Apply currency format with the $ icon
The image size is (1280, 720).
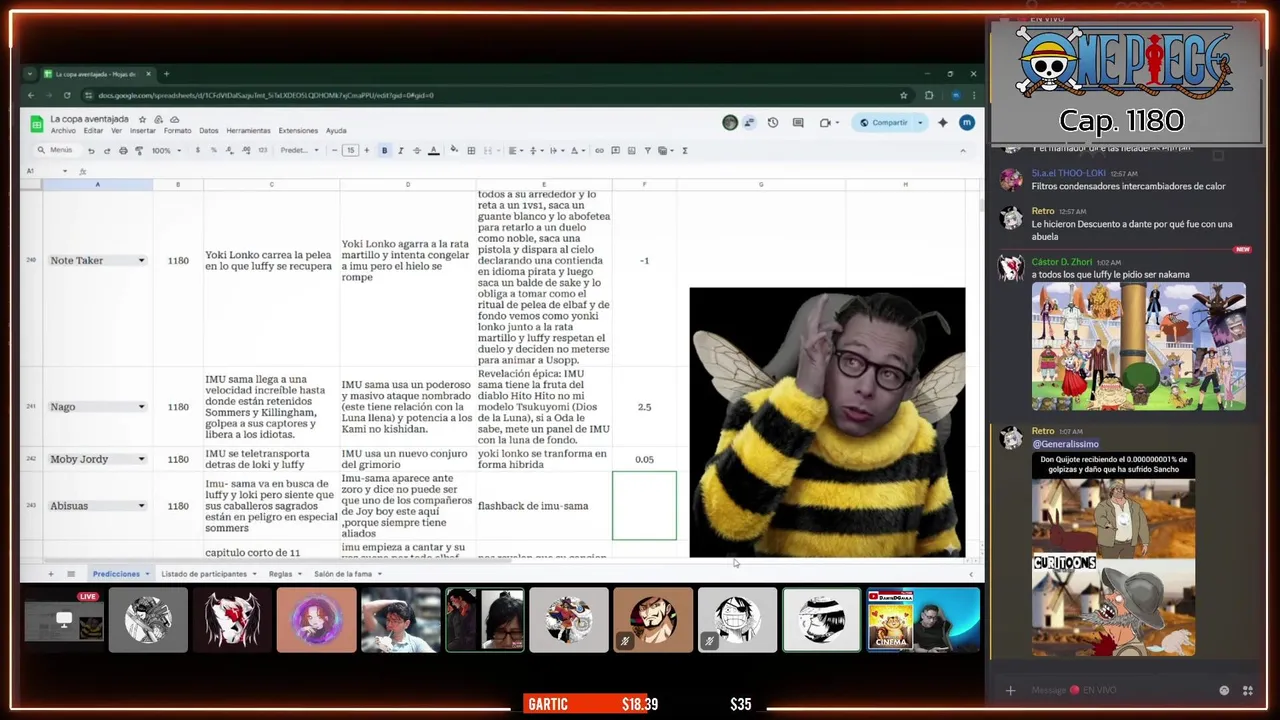coord(197,150)
